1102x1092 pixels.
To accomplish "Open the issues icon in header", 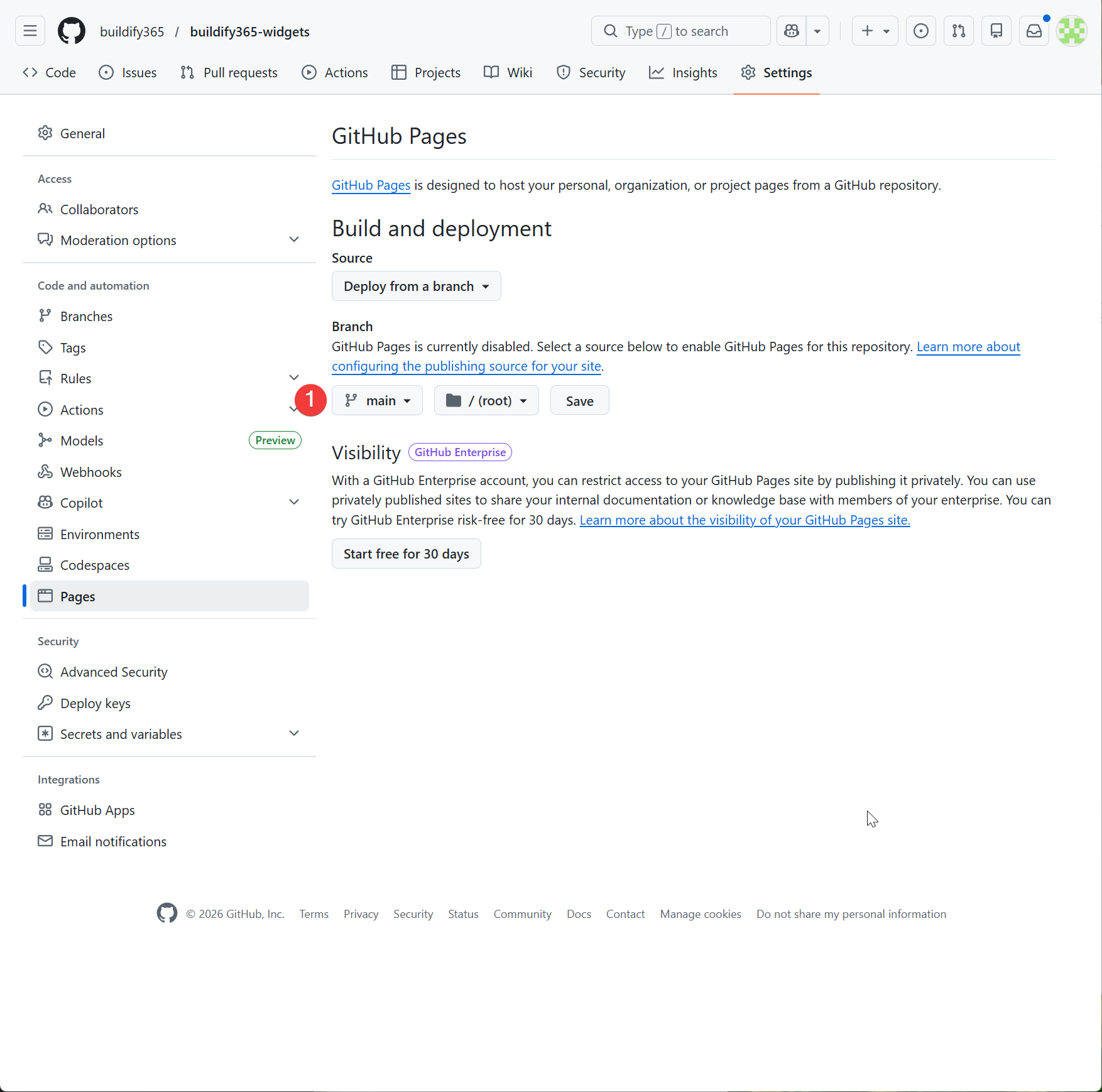I will tap(921, 31).
